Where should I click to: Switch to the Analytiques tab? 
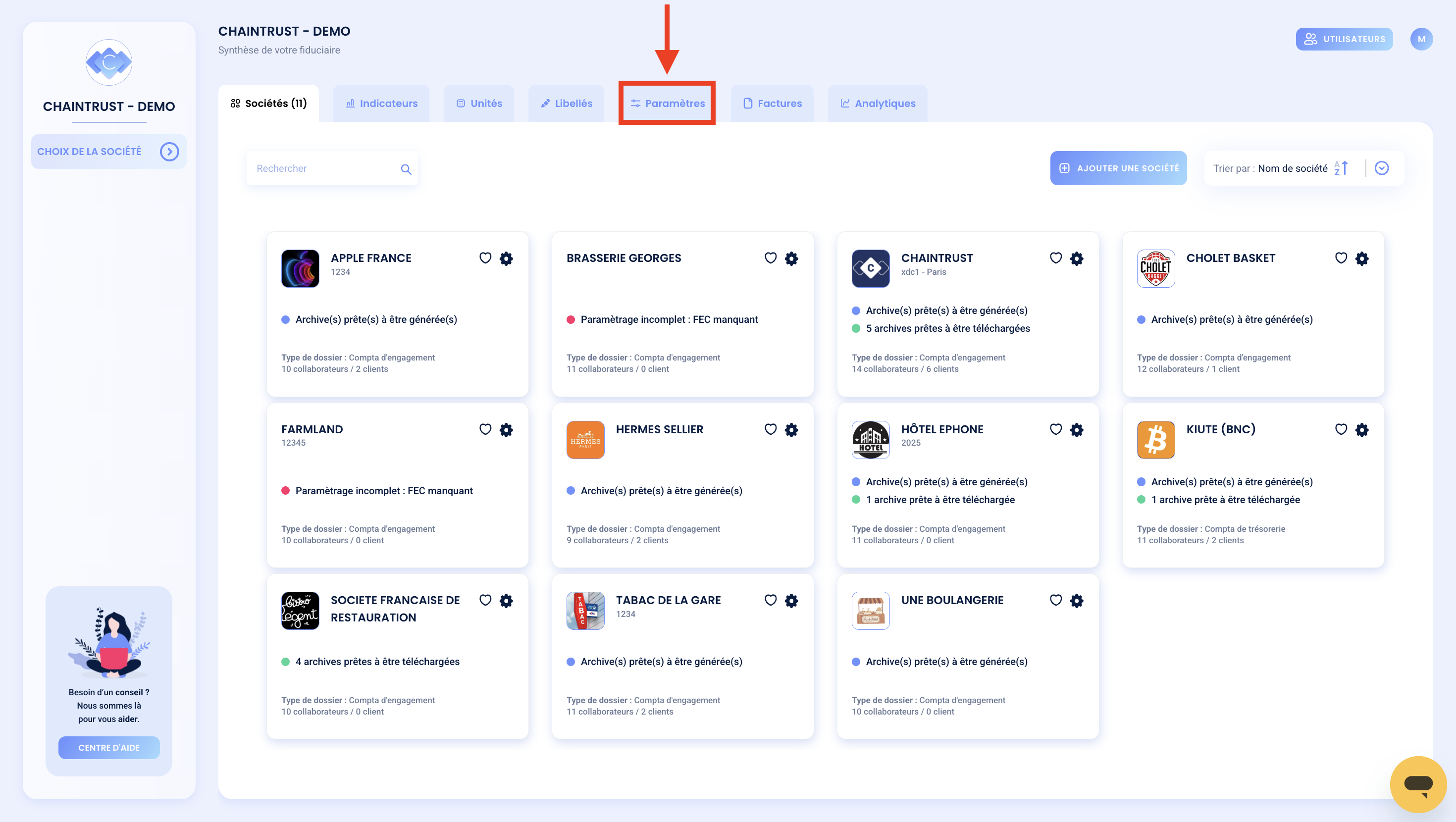(x=877, y=103)
